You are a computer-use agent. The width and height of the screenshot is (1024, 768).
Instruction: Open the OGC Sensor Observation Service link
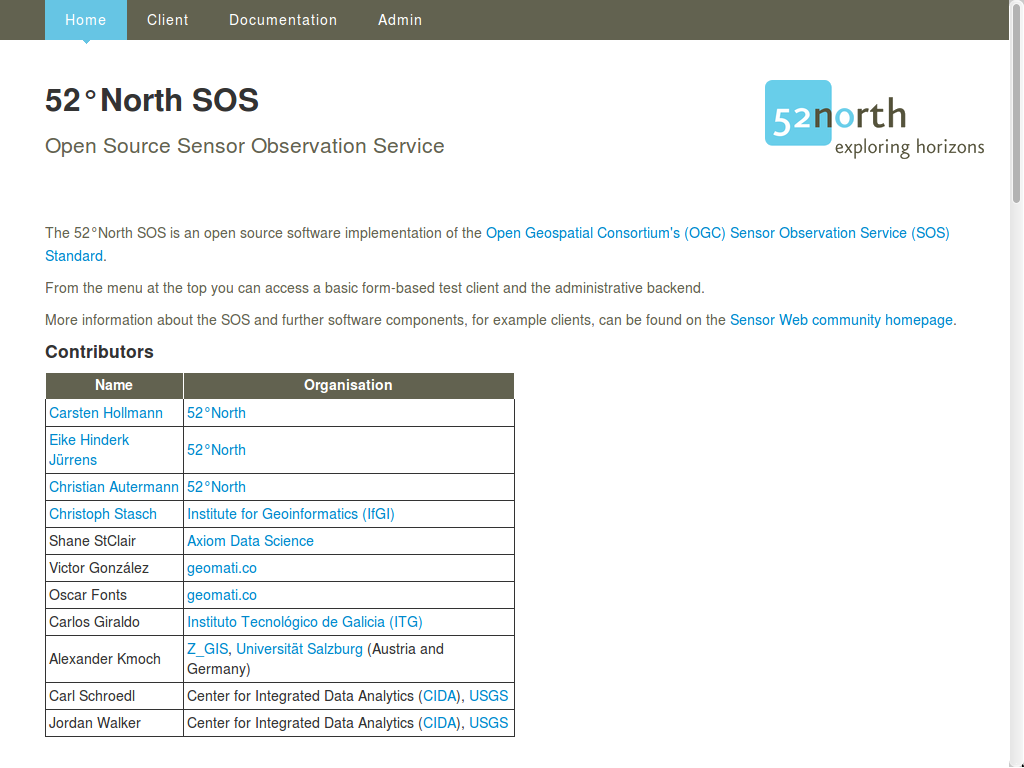[717, 233]
